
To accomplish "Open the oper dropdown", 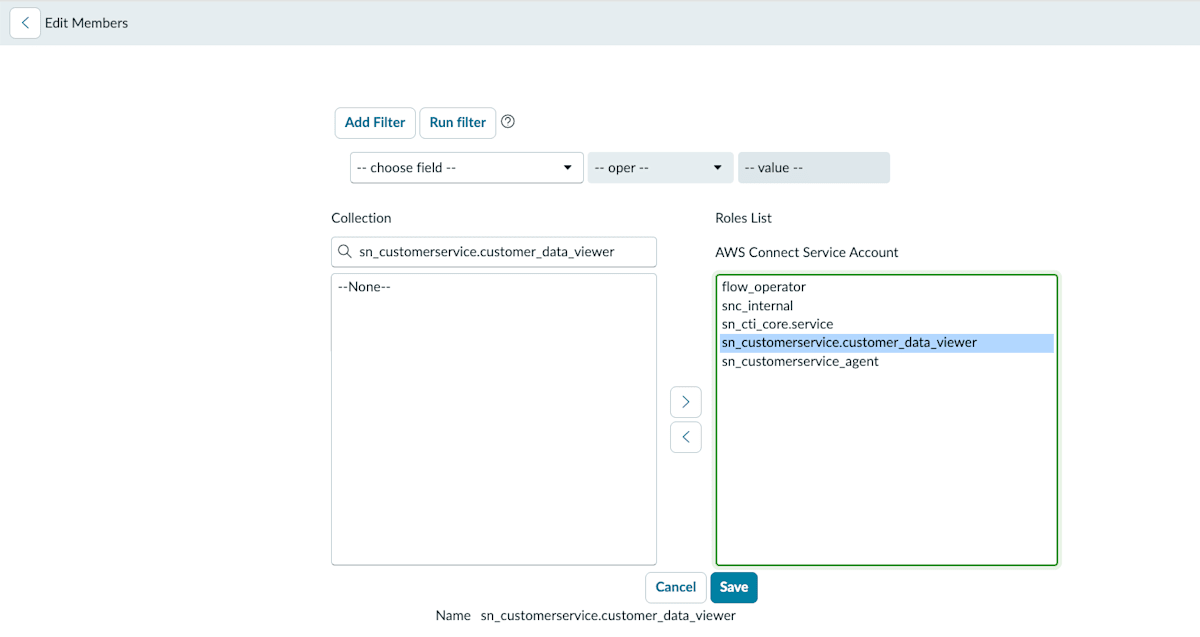I will coord(660,168).
